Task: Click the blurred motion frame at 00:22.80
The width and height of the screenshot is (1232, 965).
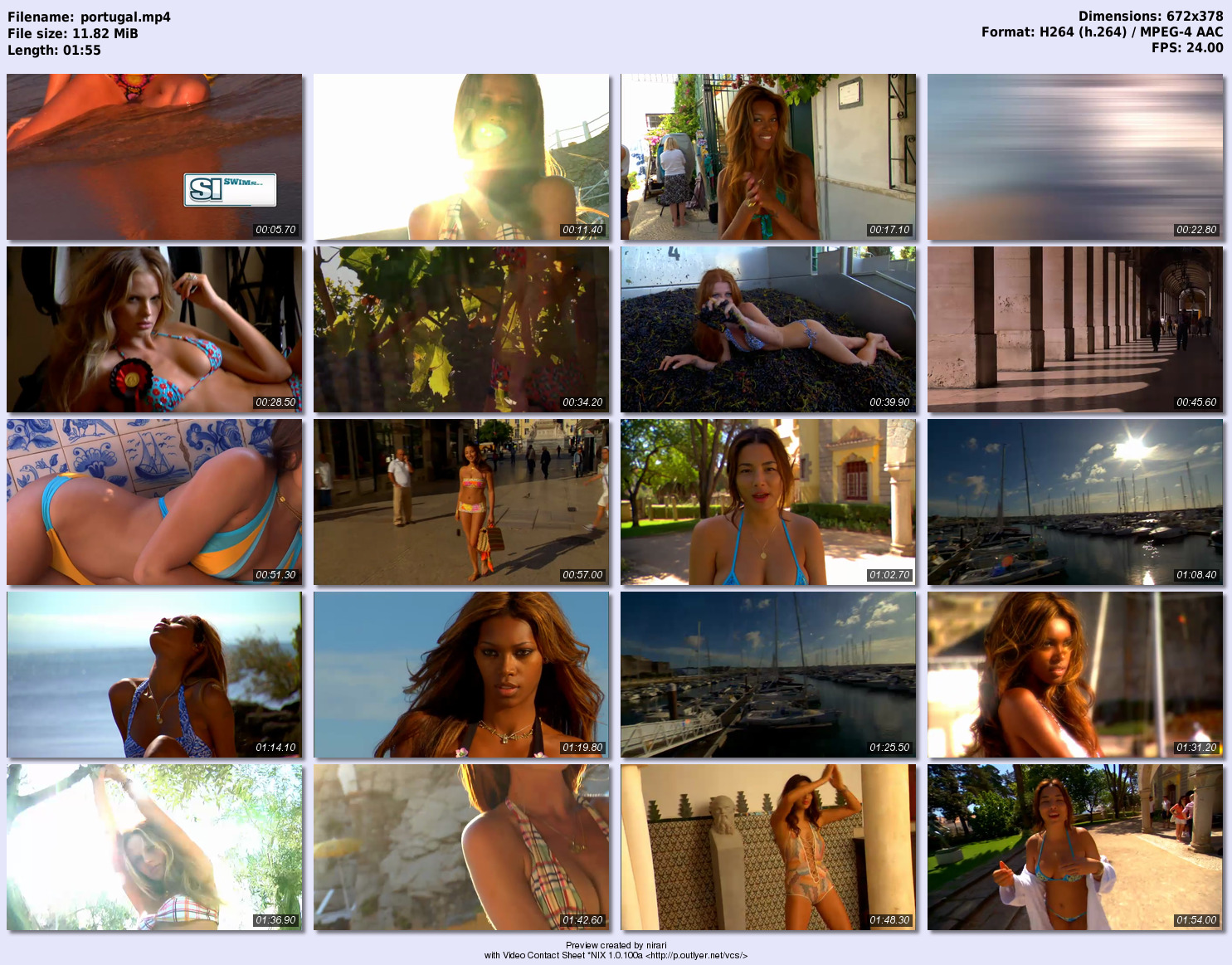Action: pyautogui.click(x=1074, y=157)
